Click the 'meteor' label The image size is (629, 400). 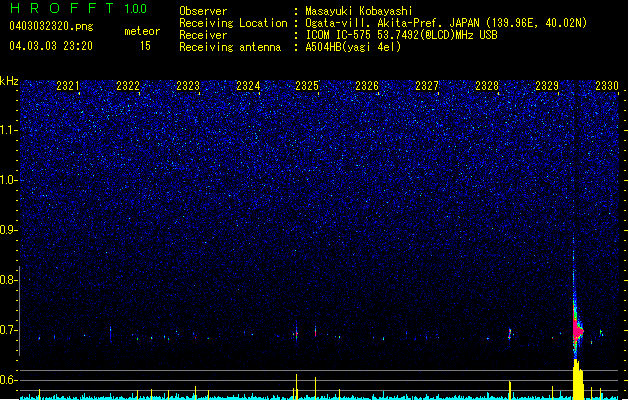142,31
